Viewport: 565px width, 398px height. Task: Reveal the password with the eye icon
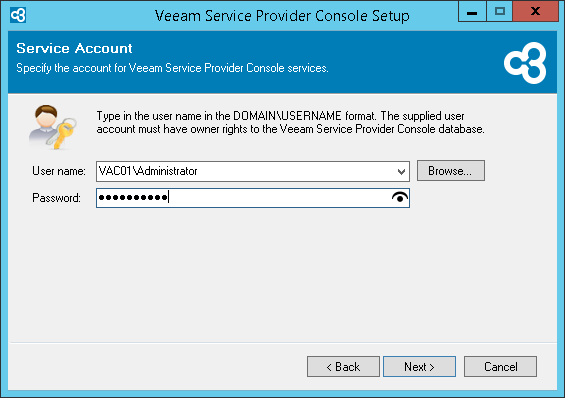tap(400, 198)
